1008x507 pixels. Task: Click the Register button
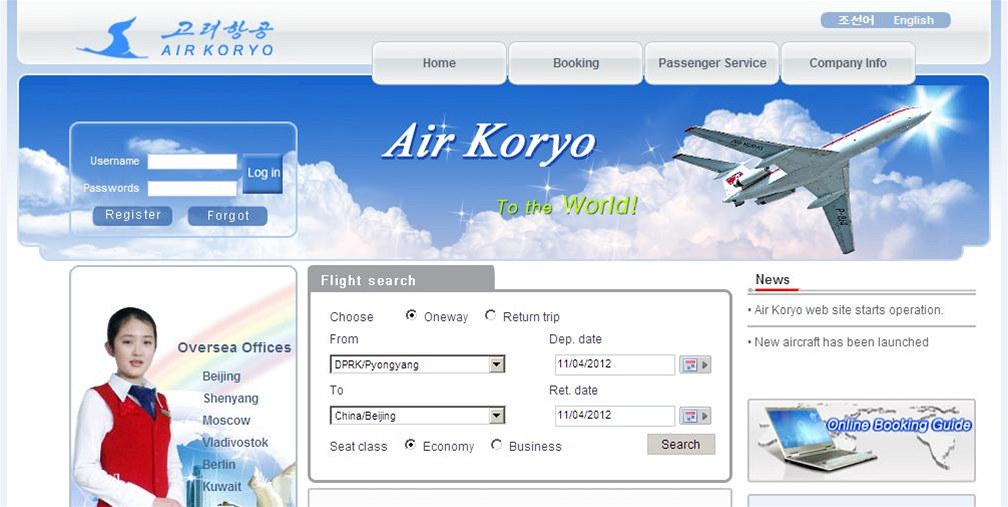pyautogui.click(x=132, y=215)
